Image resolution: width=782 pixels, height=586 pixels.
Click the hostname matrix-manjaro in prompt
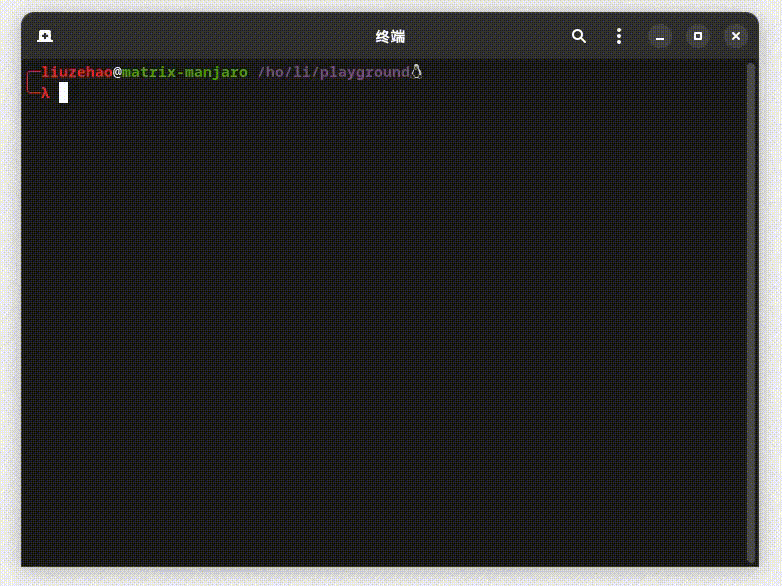click(x=185, y=72)
